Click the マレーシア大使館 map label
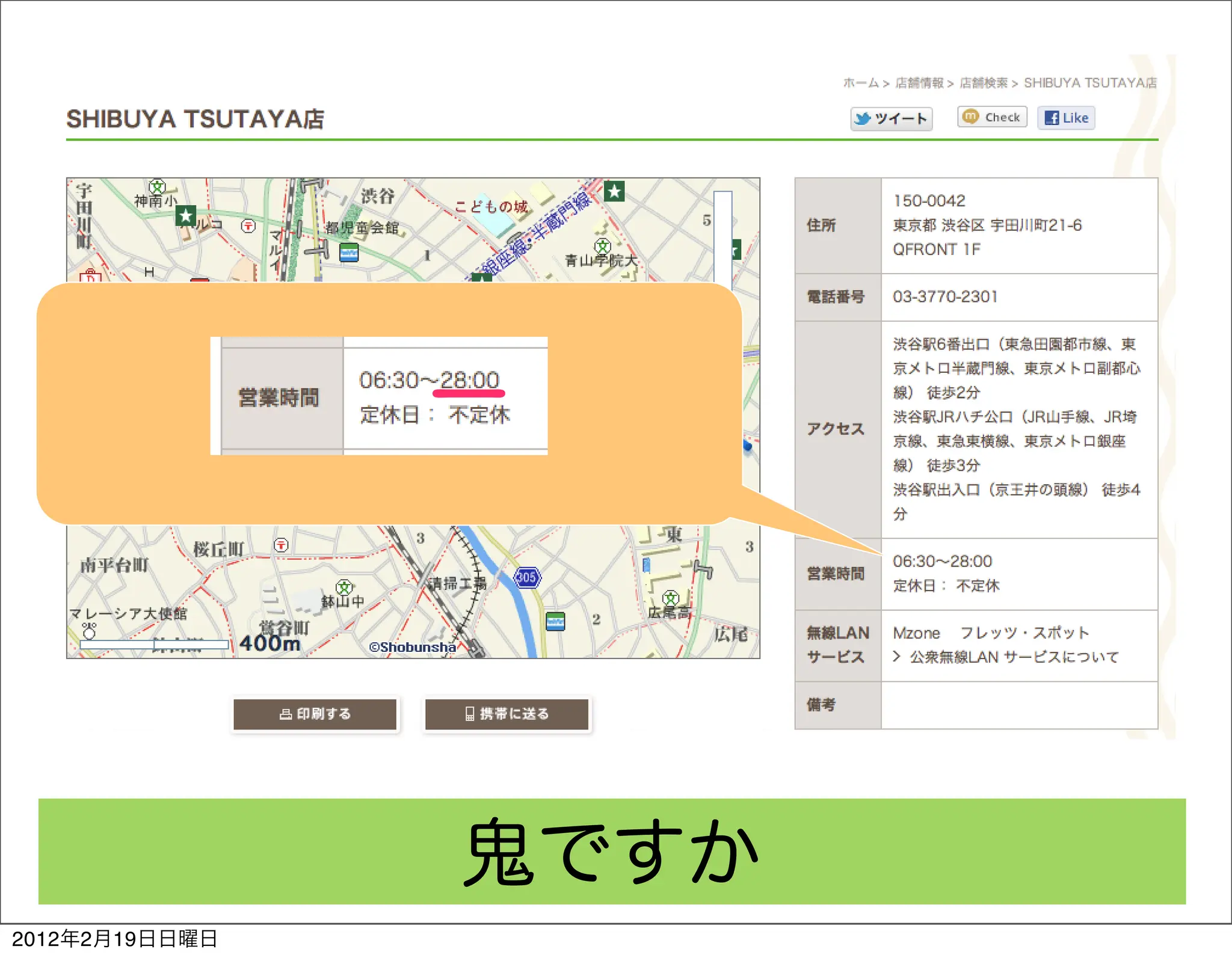The height and width of the screenshot is (958, 1232). tap(128, 613)
